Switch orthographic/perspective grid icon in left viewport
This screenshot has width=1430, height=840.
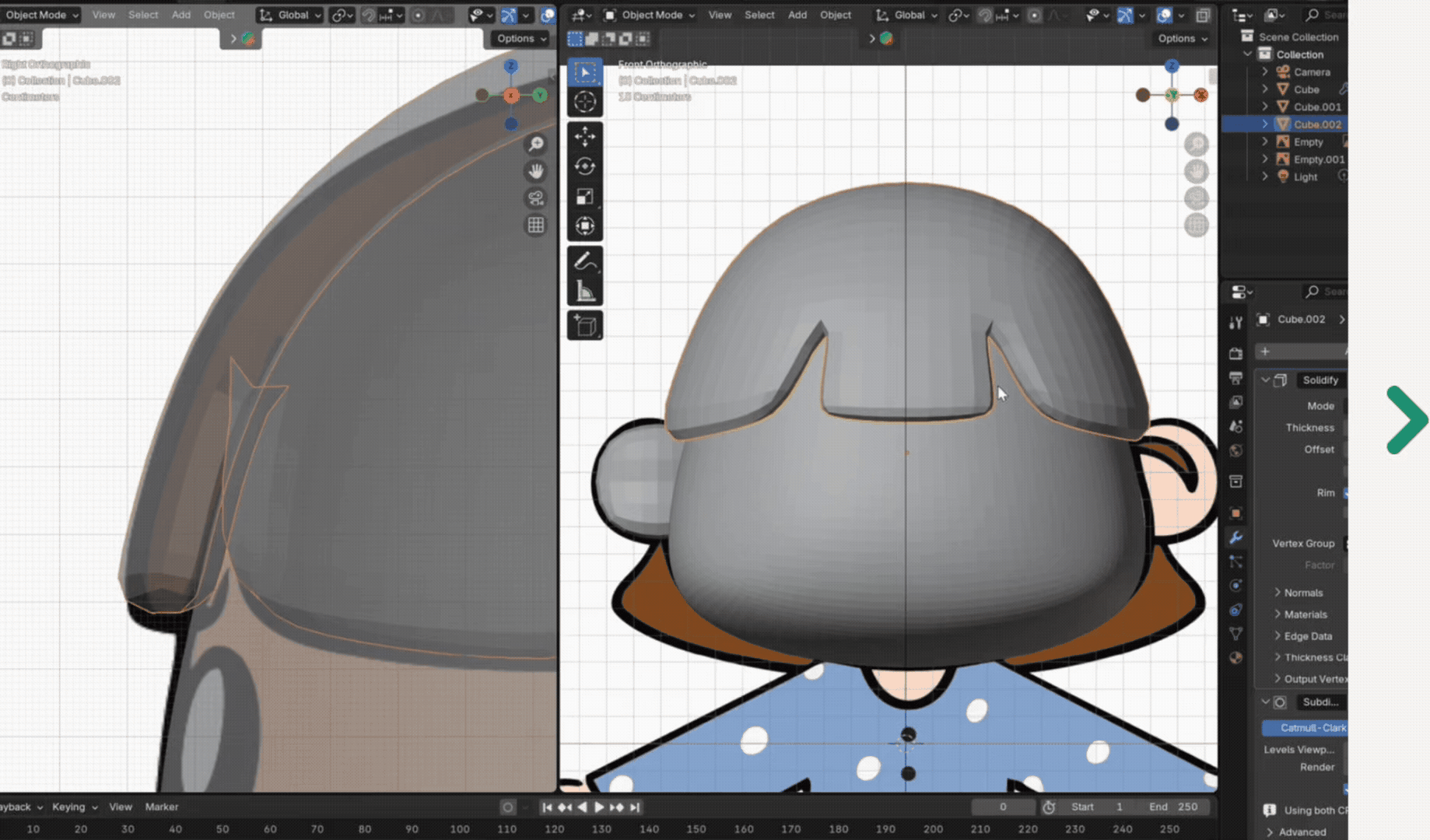click(536, 226)
